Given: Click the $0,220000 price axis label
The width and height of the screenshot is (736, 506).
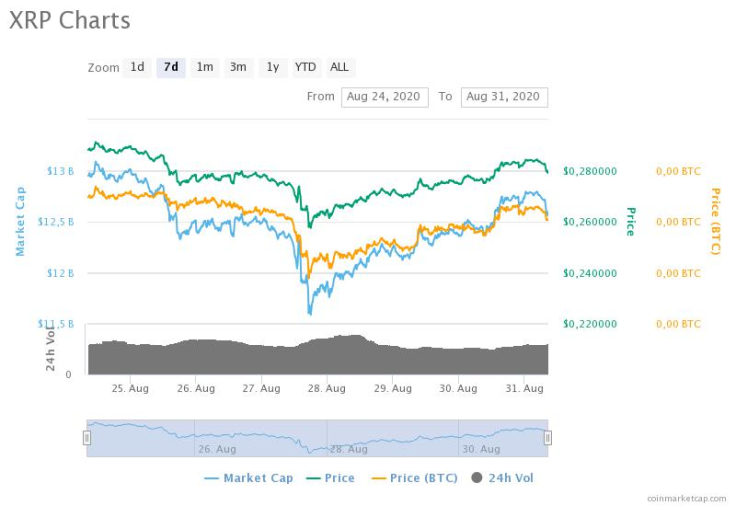Looking at the screenshot, I should [x=590, y=324].
